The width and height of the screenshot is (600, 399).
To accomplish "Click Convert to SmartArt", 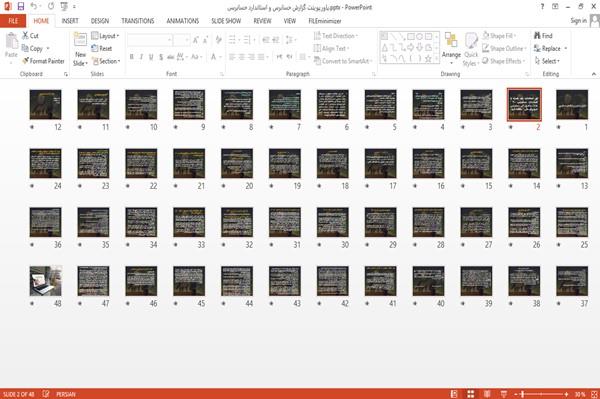I will tap(342, 61).
